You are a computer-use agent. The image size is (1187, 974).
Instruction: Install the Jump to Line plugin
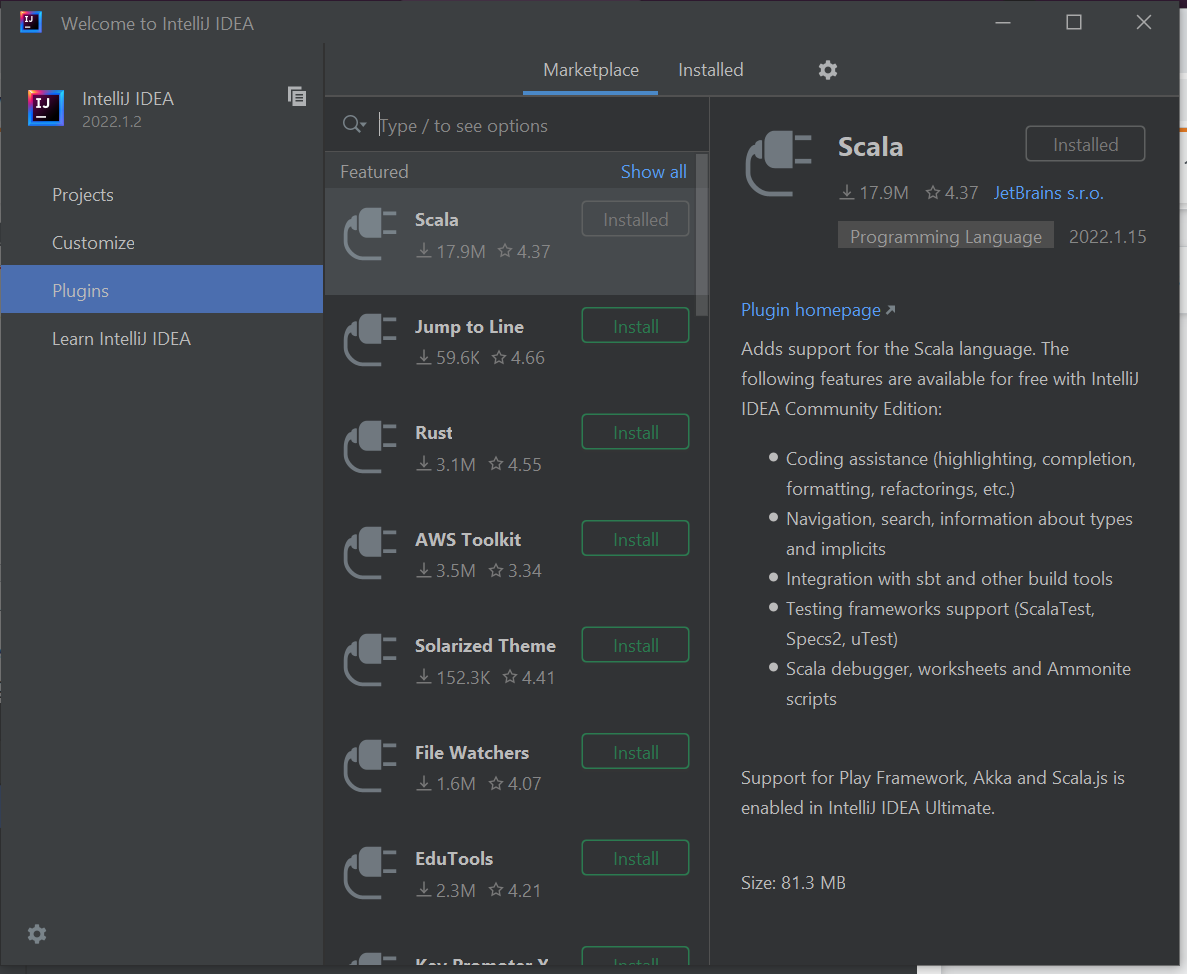pyautogui.click(x=635, y=325)
